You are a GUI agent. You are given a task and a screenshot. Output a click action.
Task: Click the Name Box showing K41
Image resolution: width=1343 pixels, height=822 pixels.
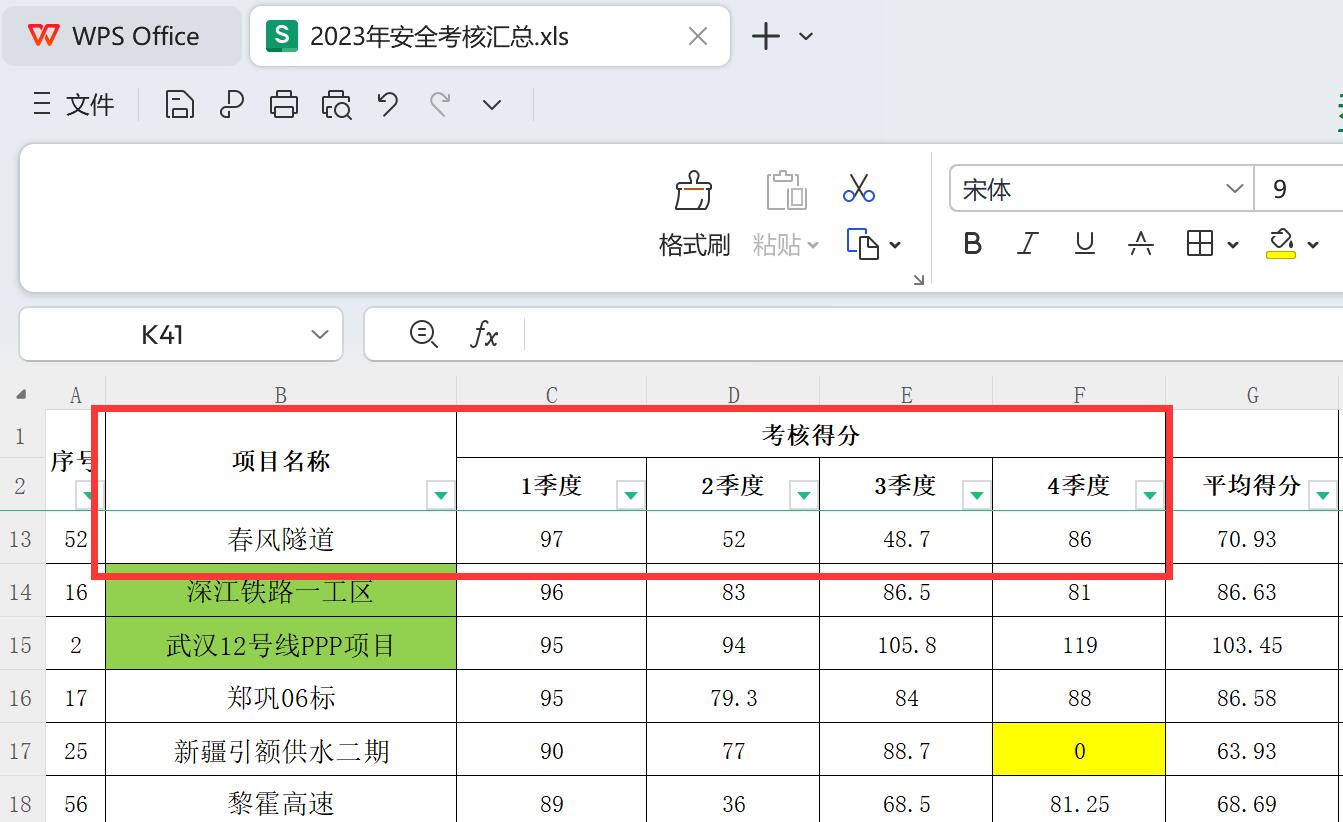(x=162, y=334)
